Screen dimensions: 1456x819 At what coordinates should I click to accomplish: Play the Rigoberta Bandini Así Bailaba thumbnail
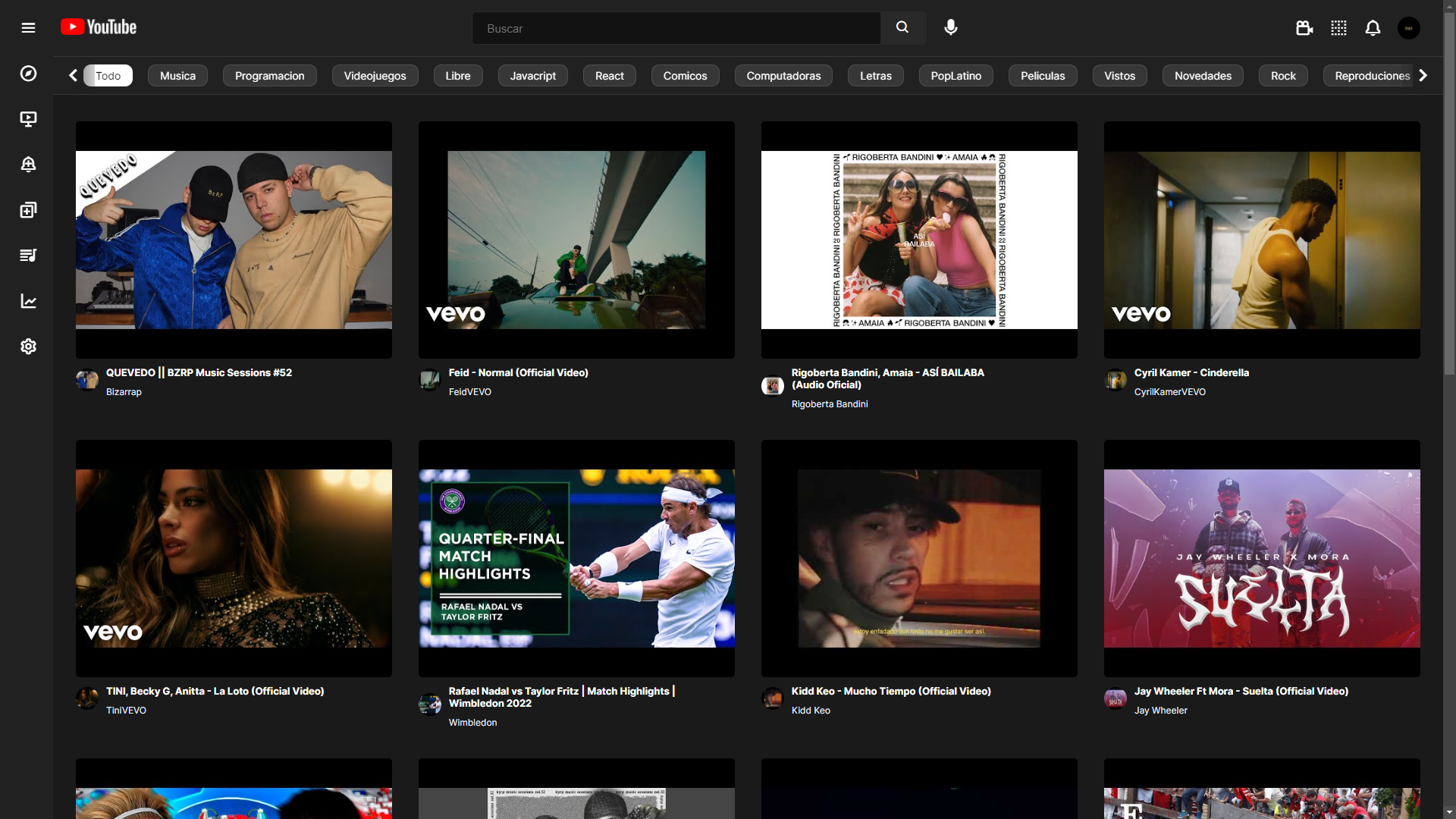919,240
